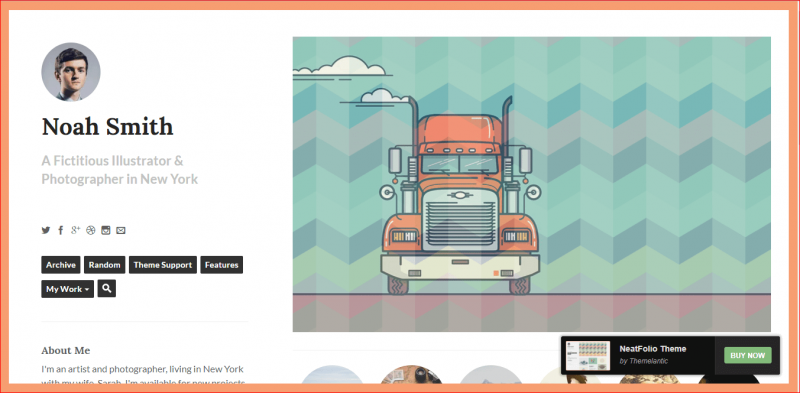Open the Random menu item
This screenshot has width=800, height=393.
[x=105, y=265]
